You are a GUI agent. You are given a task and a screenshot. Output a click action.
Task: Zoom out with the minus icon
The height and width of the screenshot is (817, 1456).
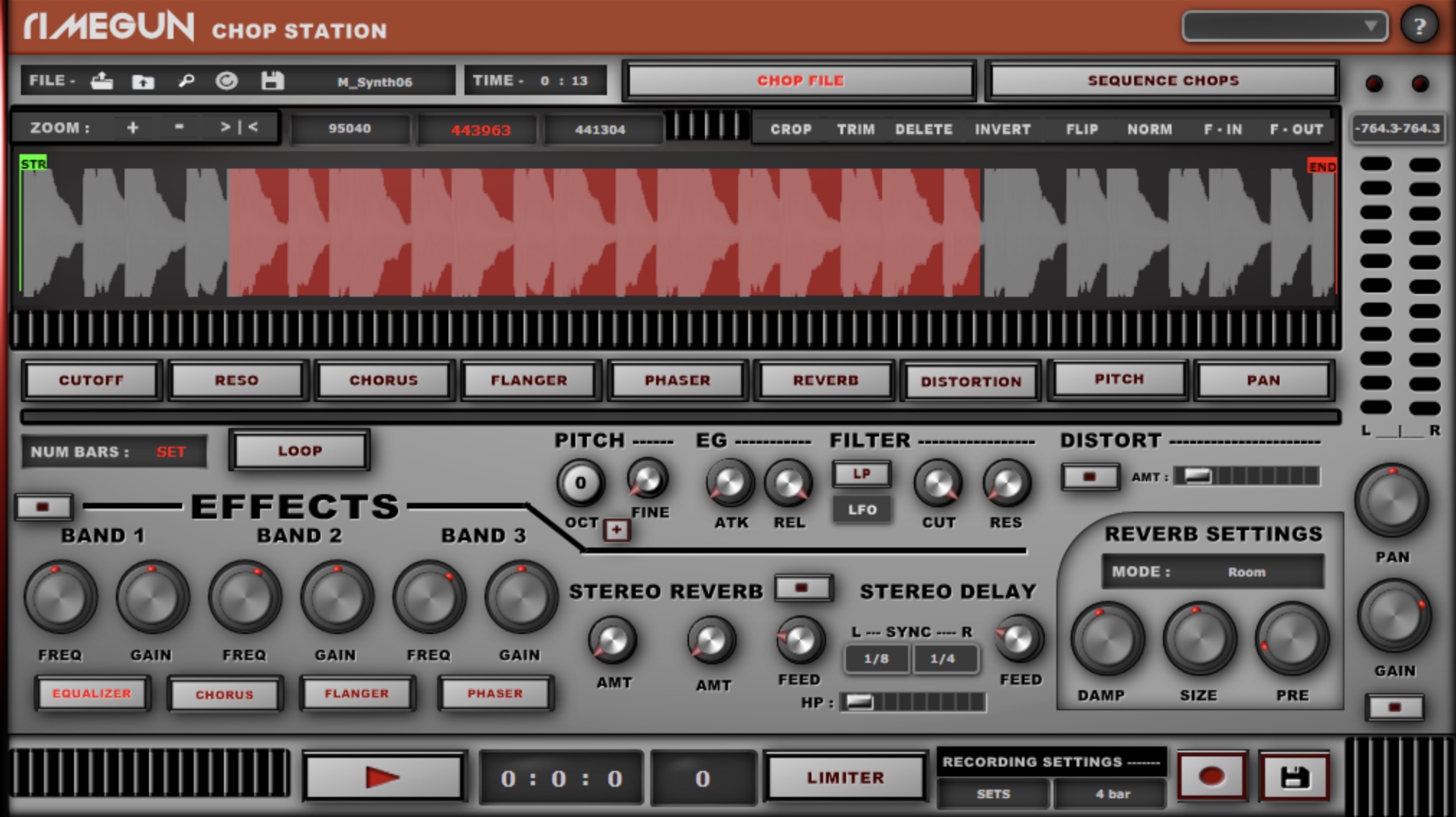point(179,127)
